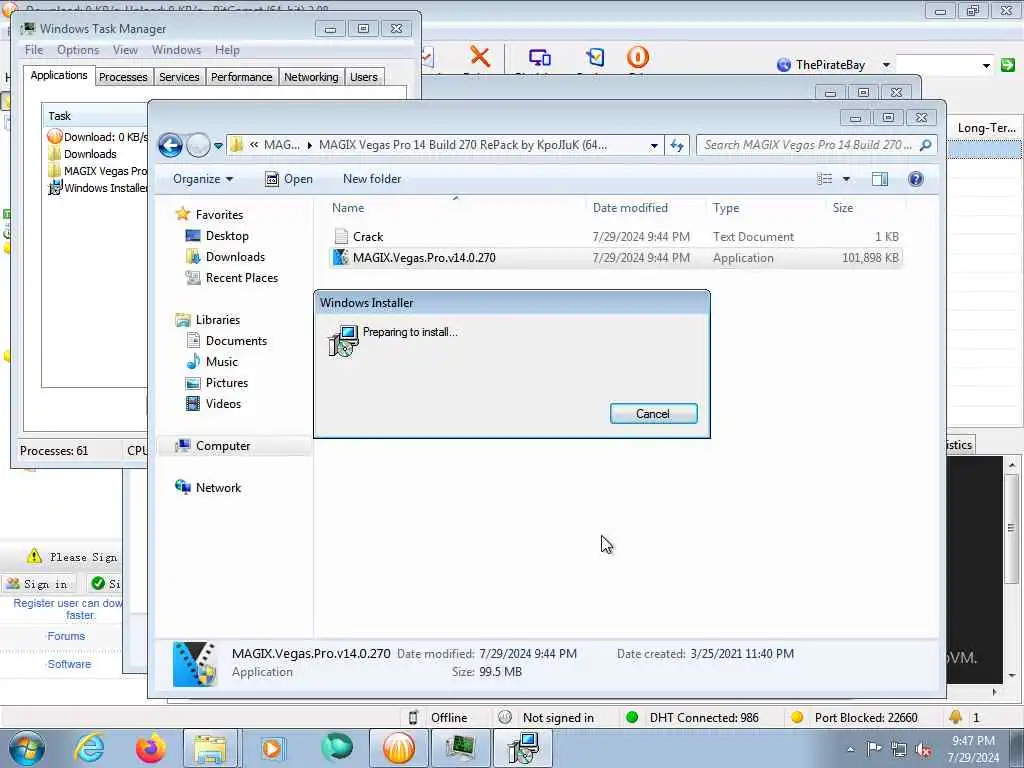
Task: Click New folder in the toolbar
Action: (372, 179)
